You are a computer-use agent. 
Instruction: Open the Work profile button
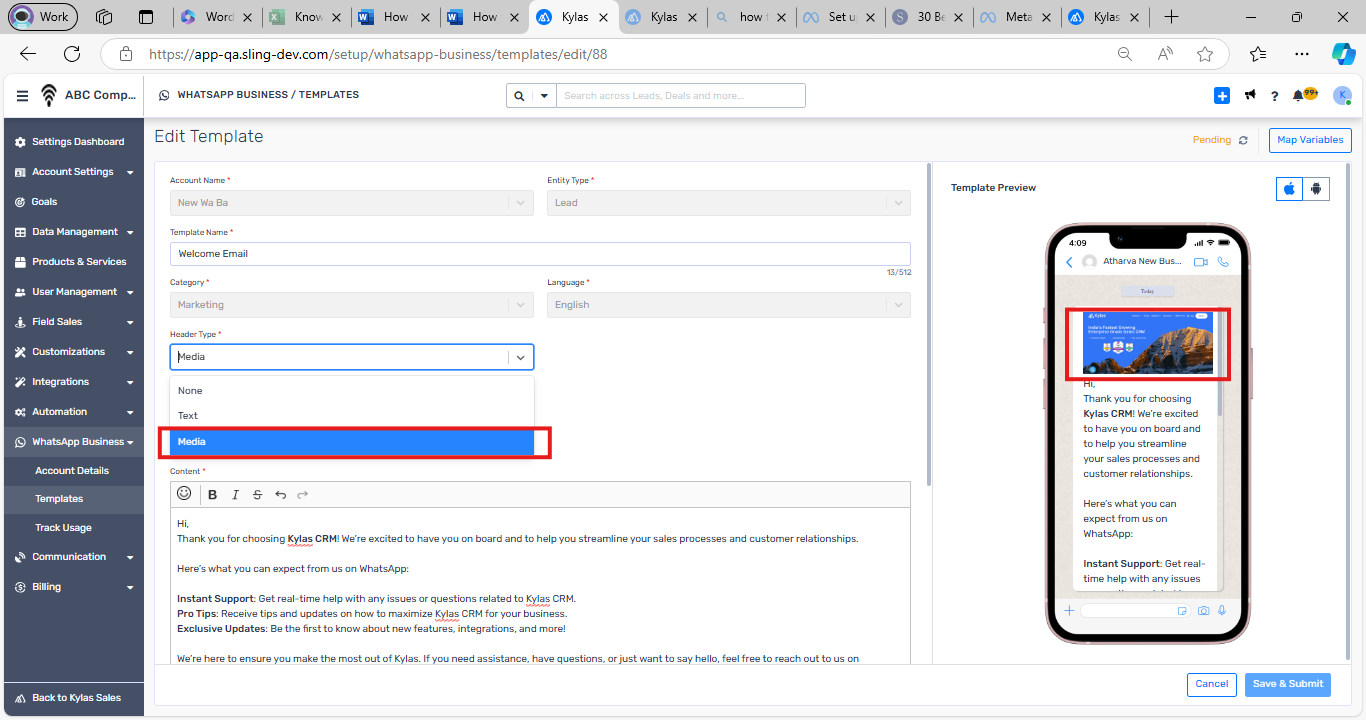(x=41, y=17)
